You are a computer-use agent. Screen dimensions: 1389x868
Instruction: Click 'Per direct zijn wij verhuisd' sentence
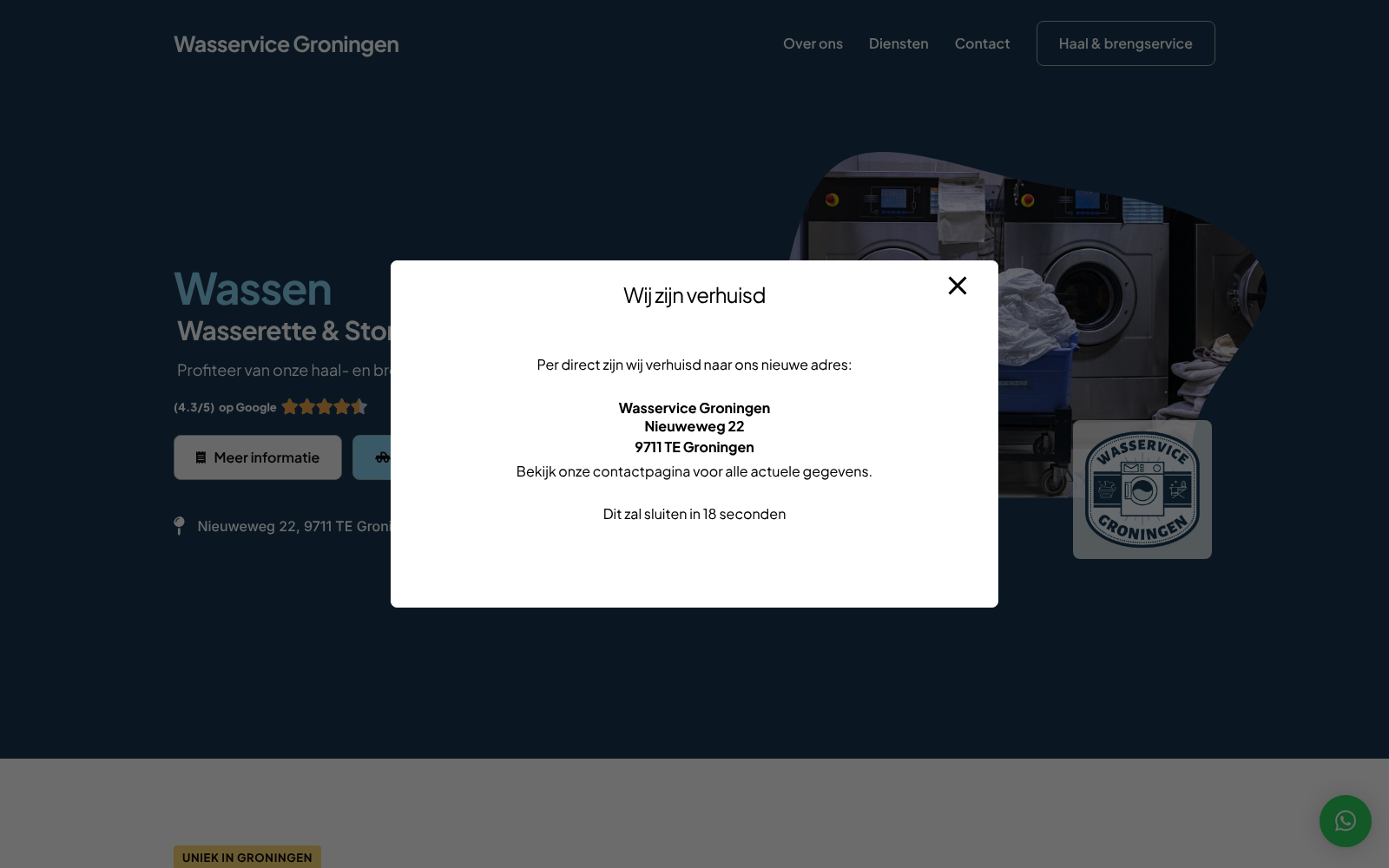[694, 365]
